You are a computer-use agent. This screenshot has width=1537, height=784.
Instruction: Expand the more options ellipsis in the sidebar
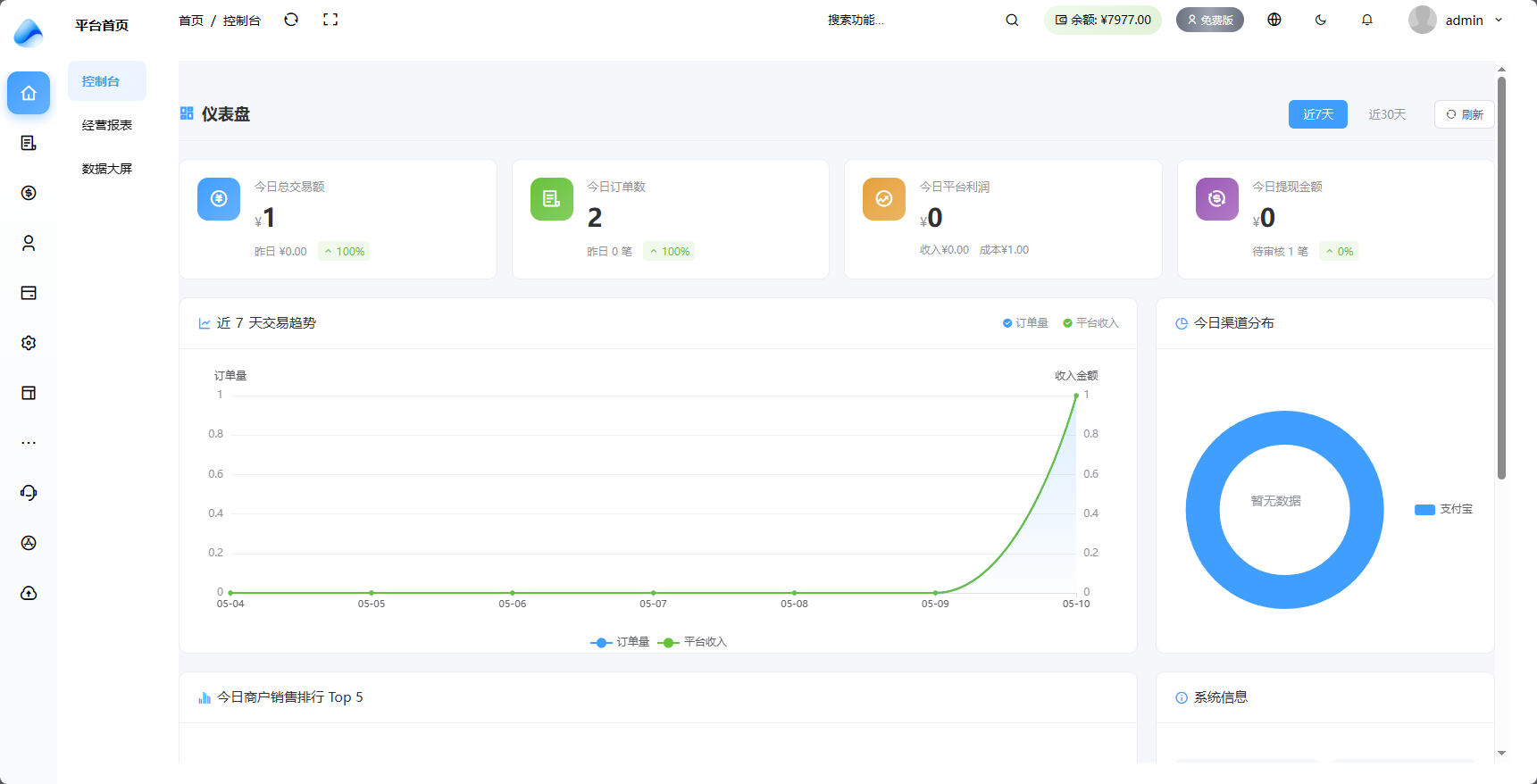click(x=29, y=443)
